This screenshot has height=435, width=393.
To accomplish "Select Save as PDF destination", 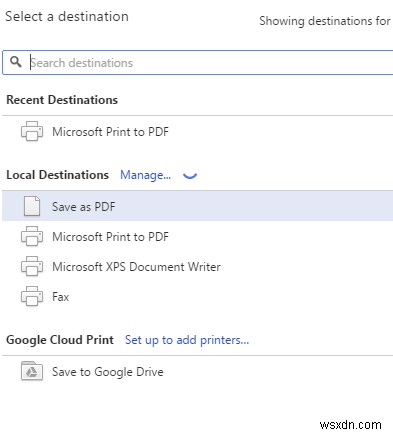I will (x=198, y=206).
